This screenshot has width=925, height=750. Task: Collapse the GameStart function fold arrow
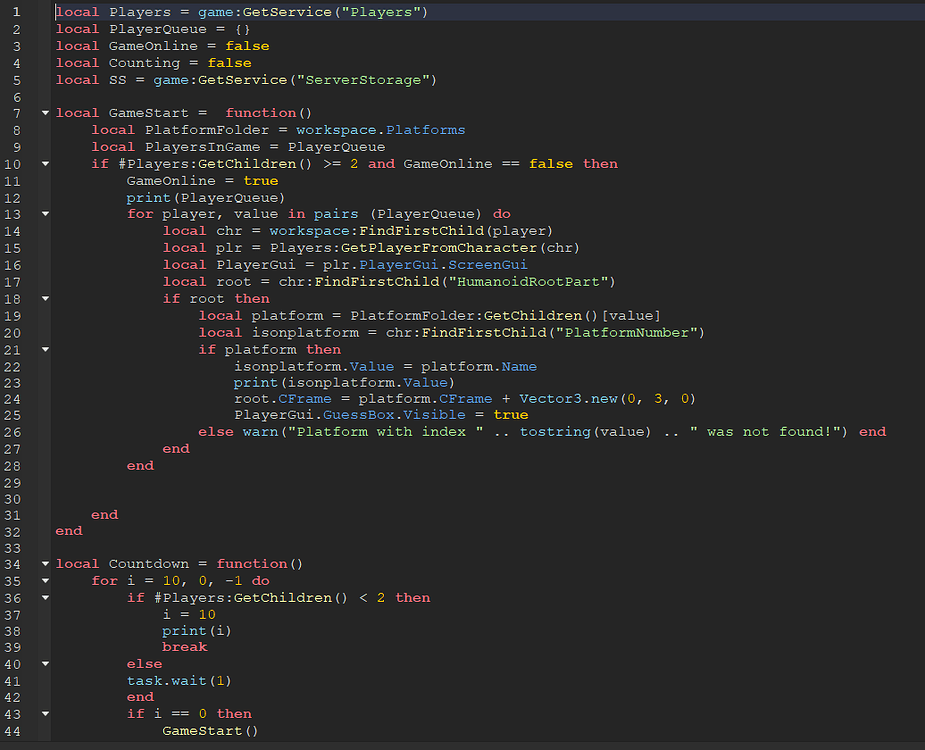click(45, 112)
